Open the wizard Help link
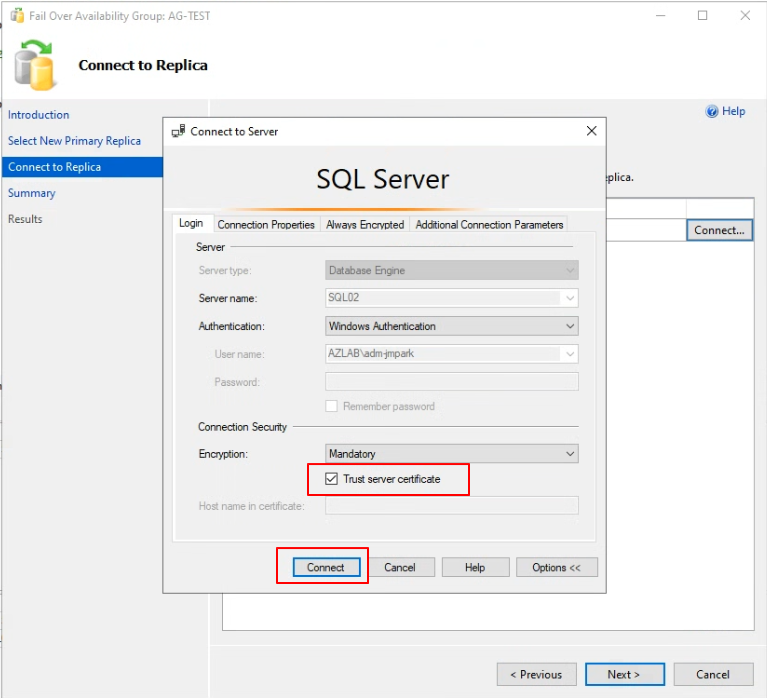 (733, 112)
